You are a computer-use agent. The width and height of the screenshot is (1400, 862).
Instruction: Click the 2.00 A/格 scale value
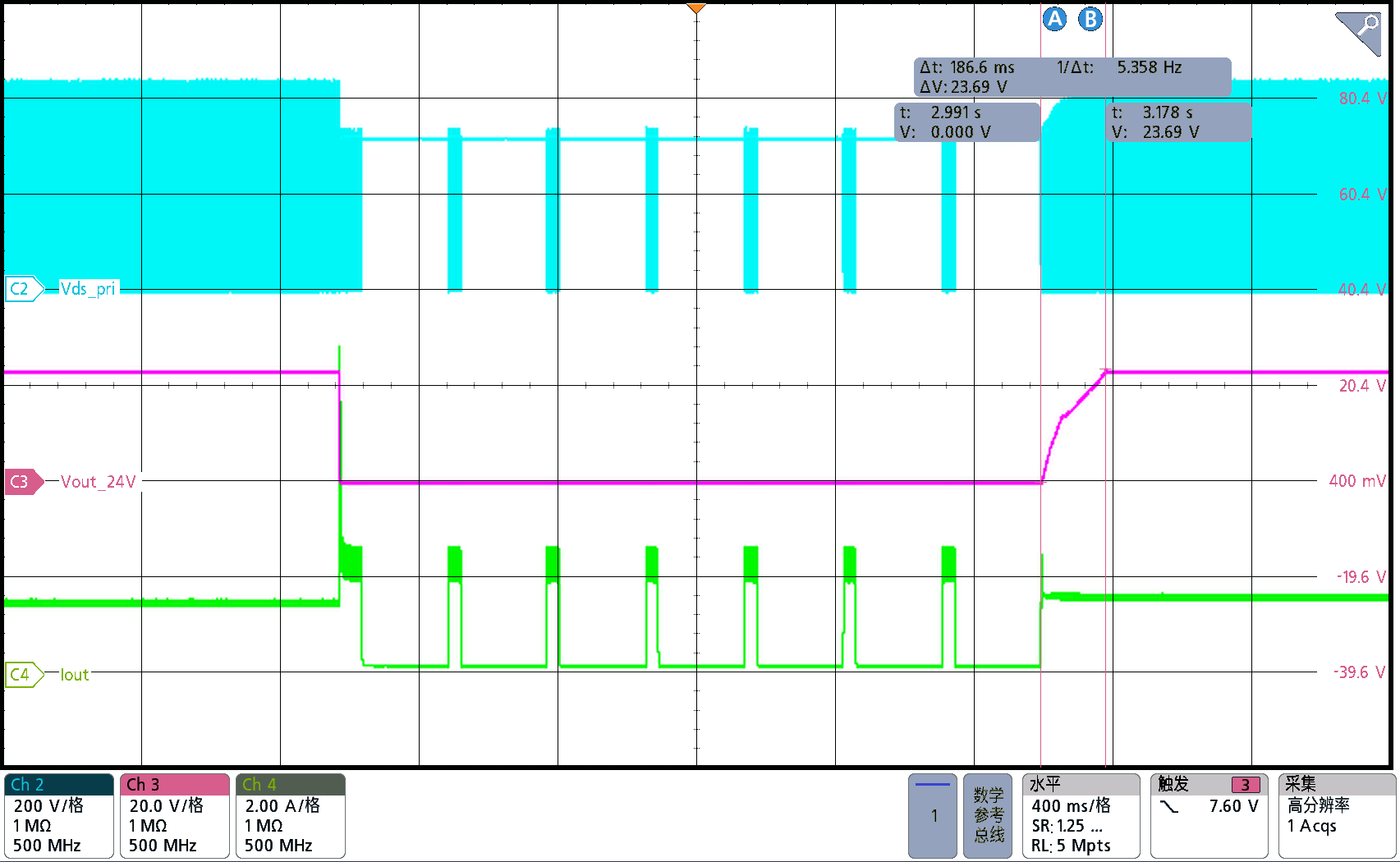pyautogui.click(x=282, y=805)
